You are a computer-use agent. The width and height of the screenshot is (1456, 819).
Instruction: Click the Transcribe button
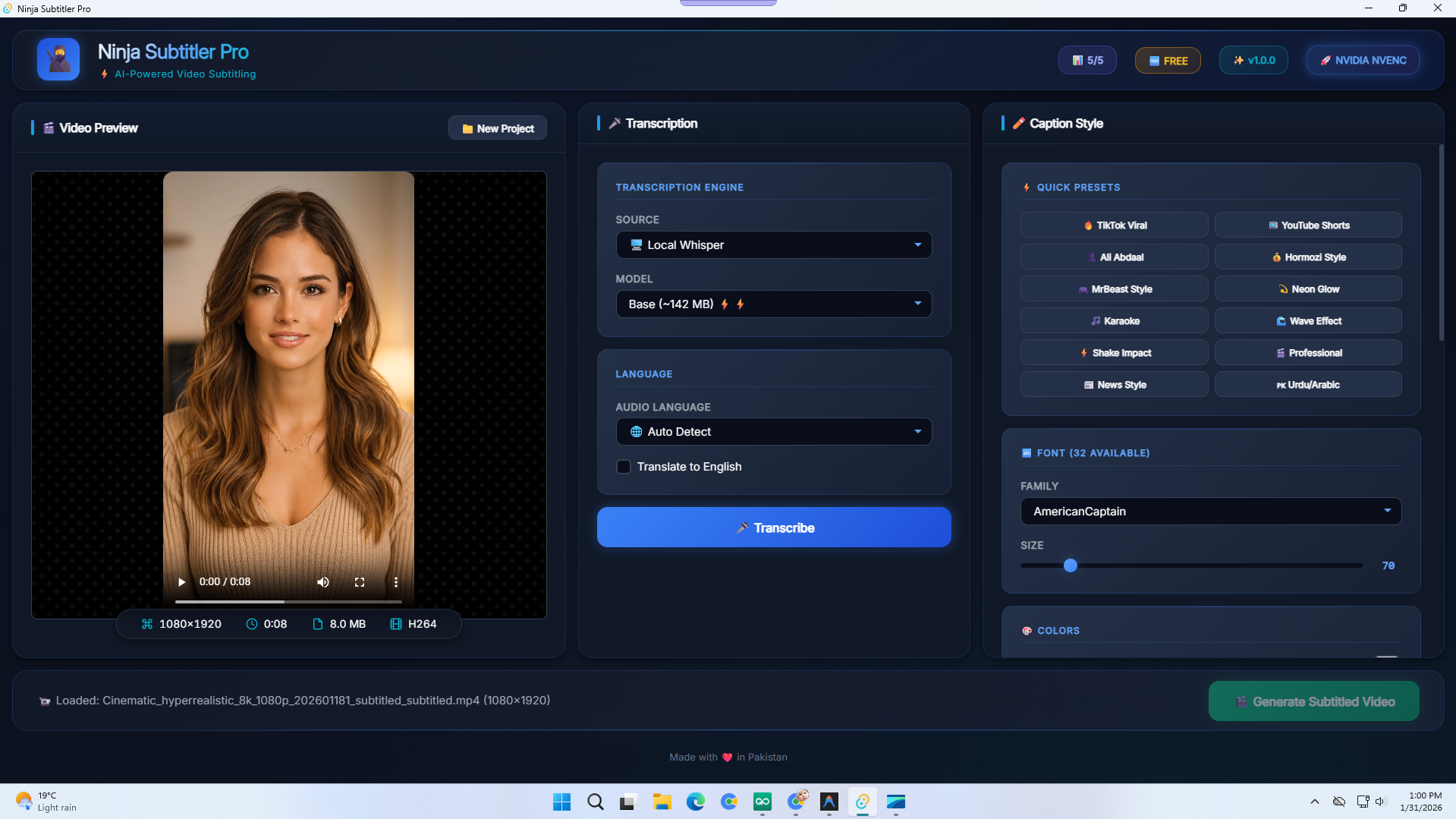coord(773,527)
